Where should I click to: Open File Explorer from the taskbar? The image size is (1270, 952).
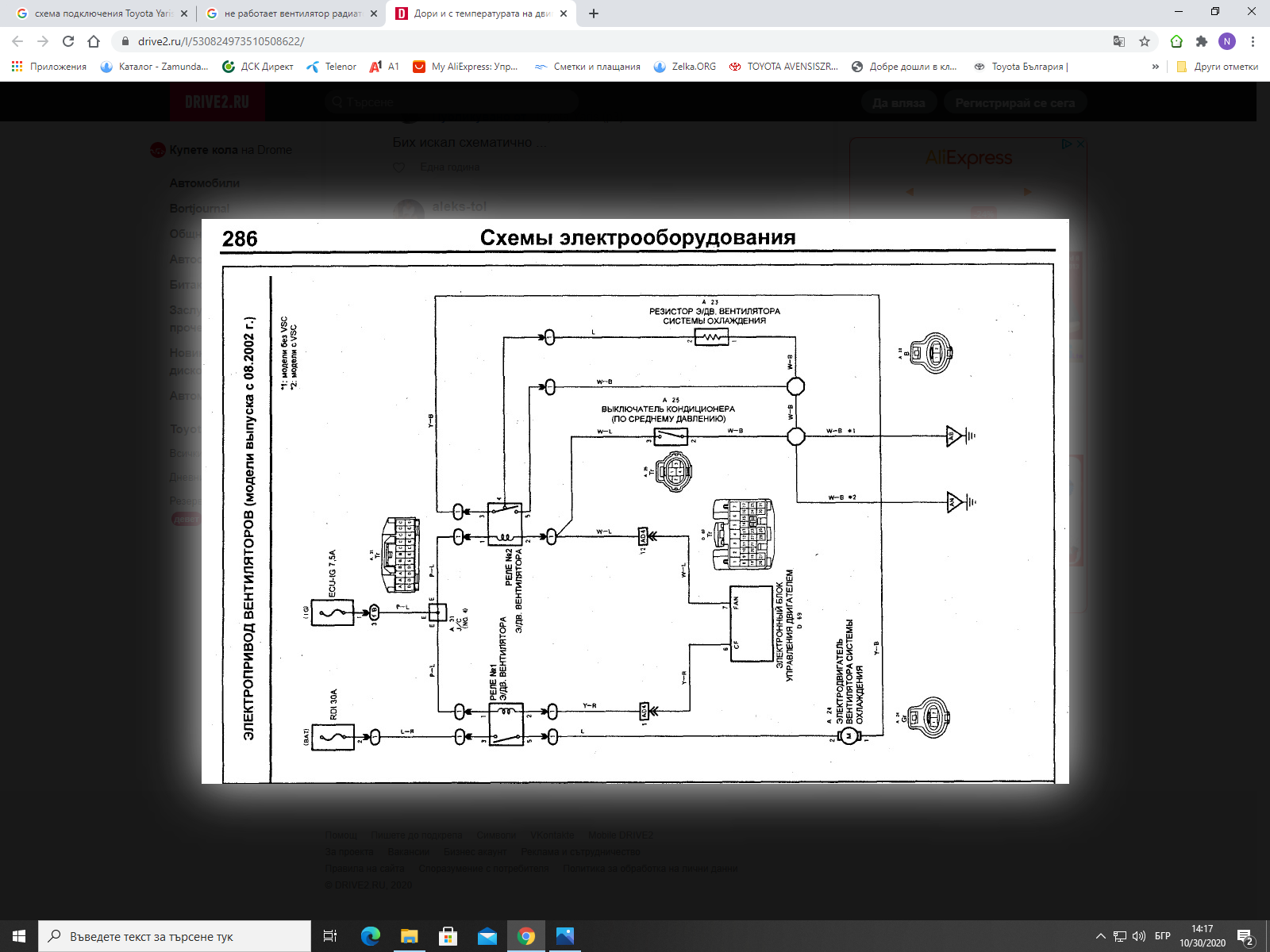409,936
